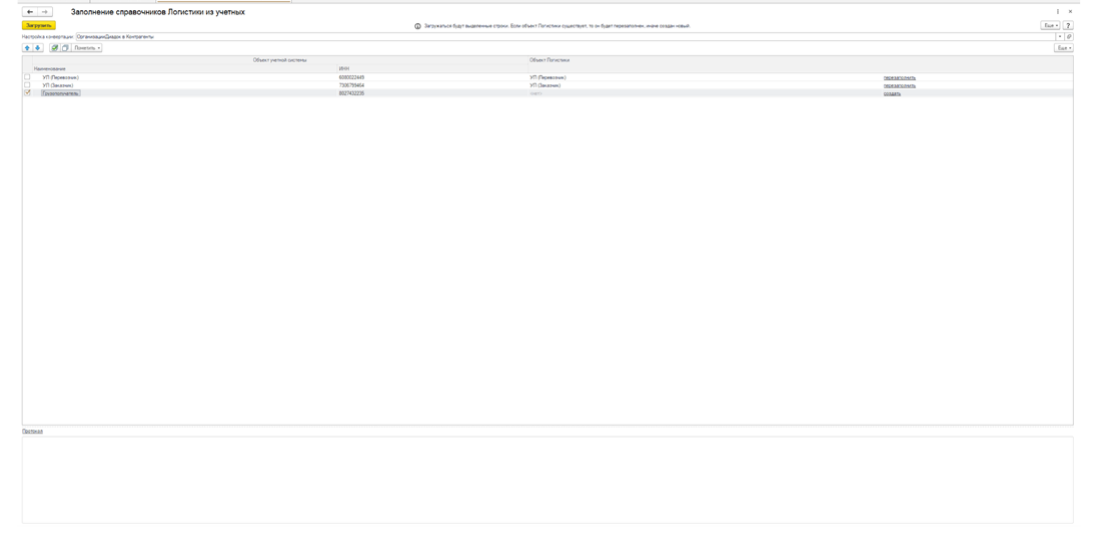Click the conversion setting input field

pyautogui.click(x=565, y=37)
